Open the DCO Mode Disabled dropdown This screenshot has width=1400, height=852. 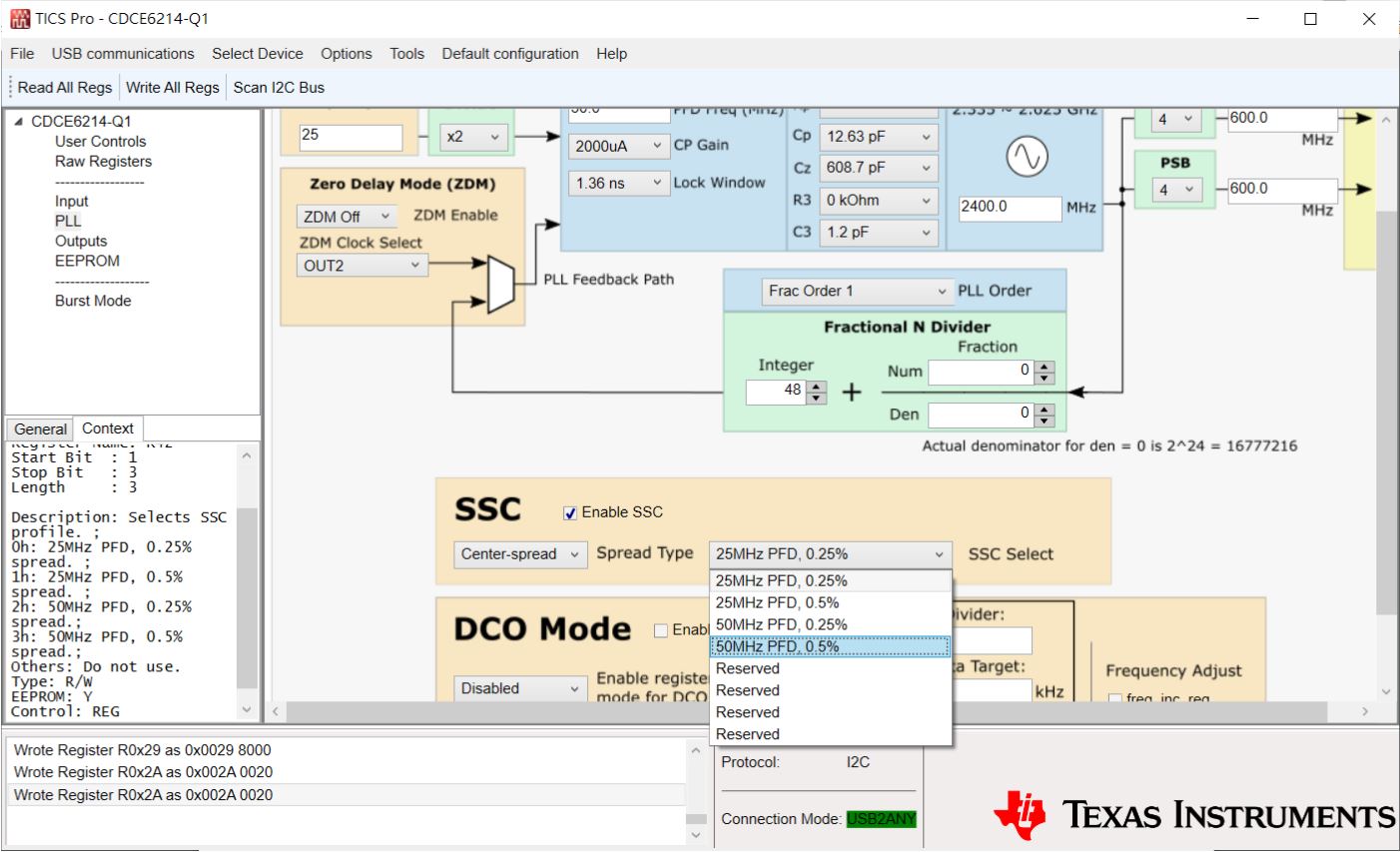click(520, 689)
